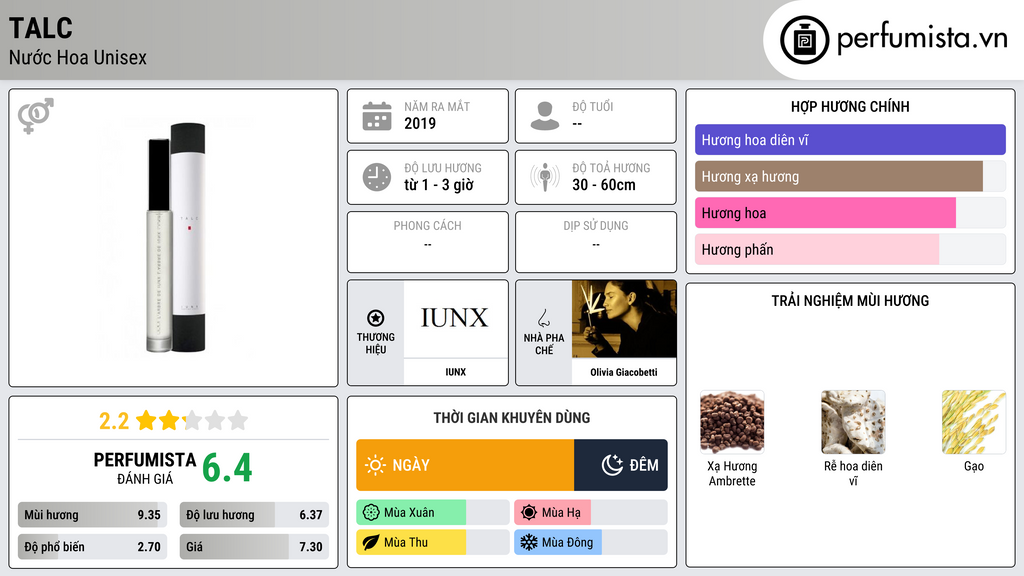Open the Olivia Giacobetti perfumer photo

(624, 319)
